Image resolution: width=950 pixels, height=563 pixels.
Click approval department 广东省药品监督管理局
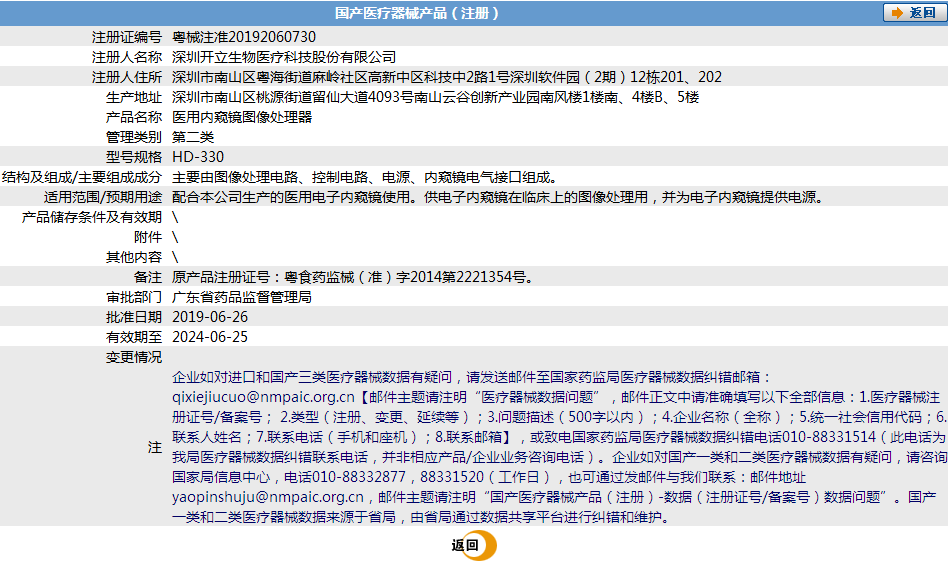[x=242, y=297]
